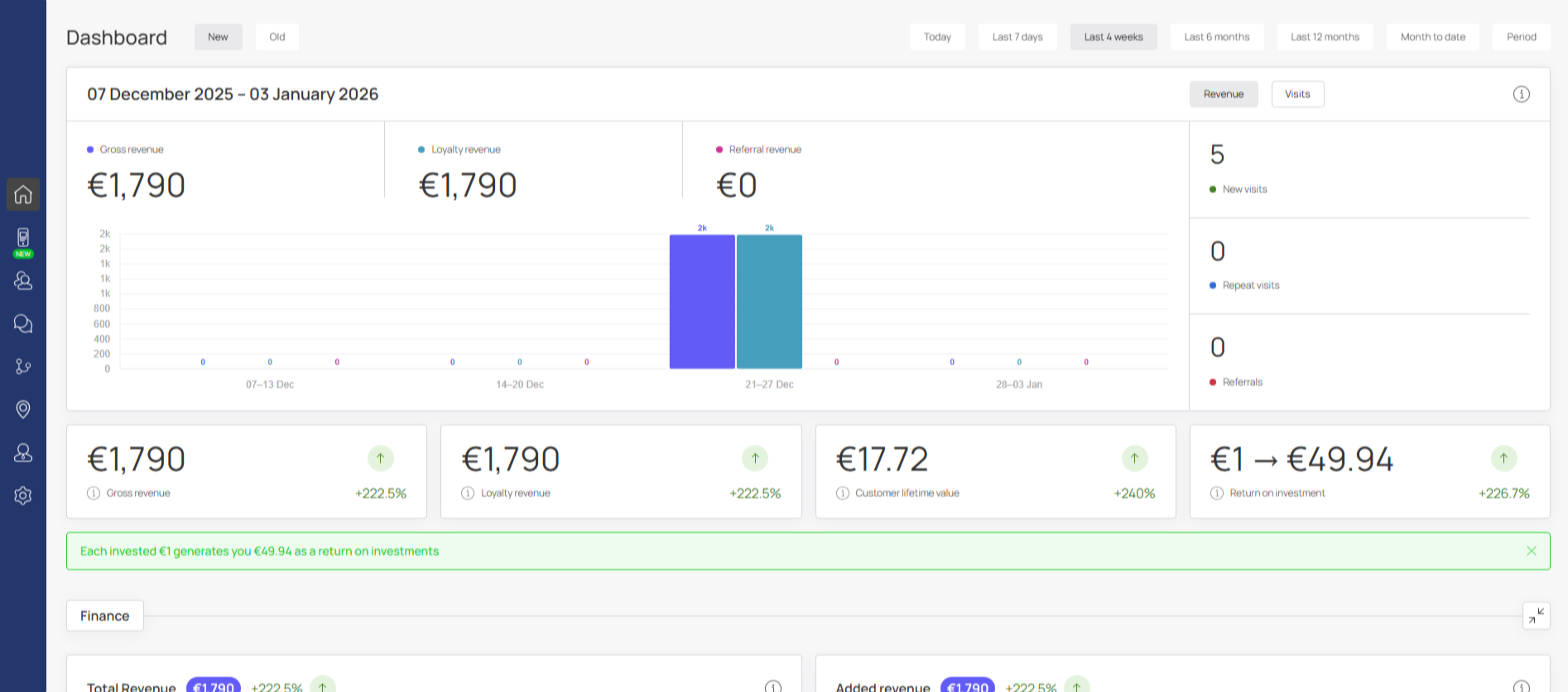The height and width of the screenshot is (692, 1568).
Task: Toggle the chart to Visits view
Action: click(x=1297, y=94)
